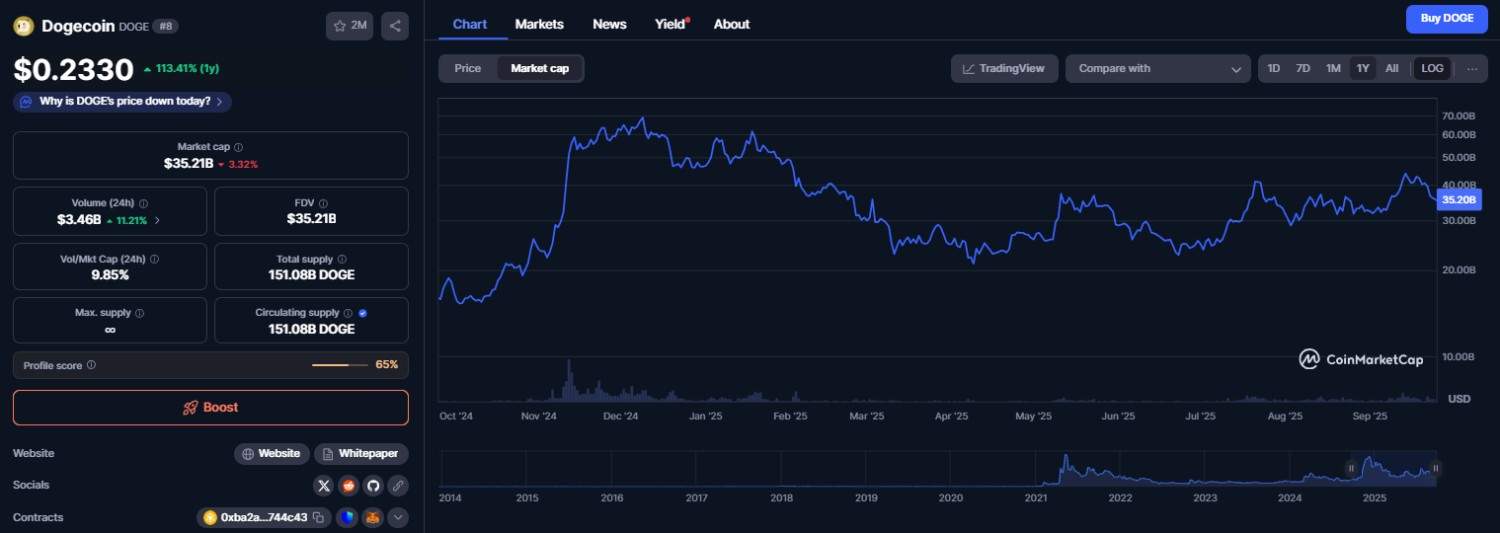This screenshot has width=1500, height=533.
Task: Click the Buy DOGE button
Action: [1447, 19]
